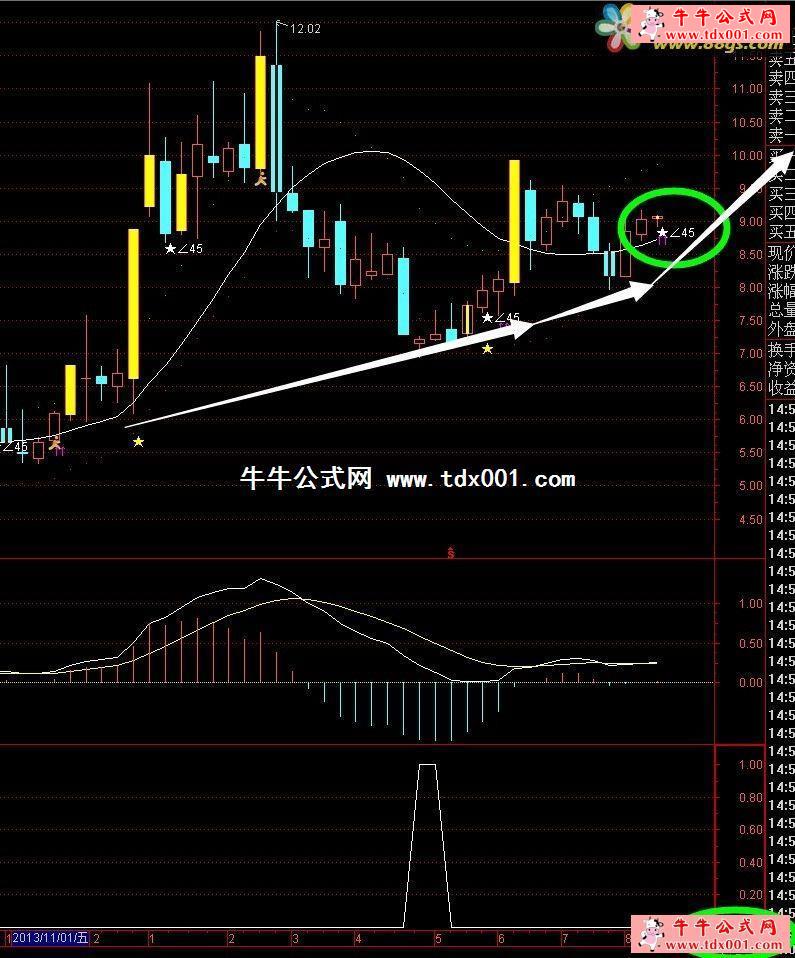Click the red § marker above the MACD panel
Screen dimensions: 795x958
(451, 551)
